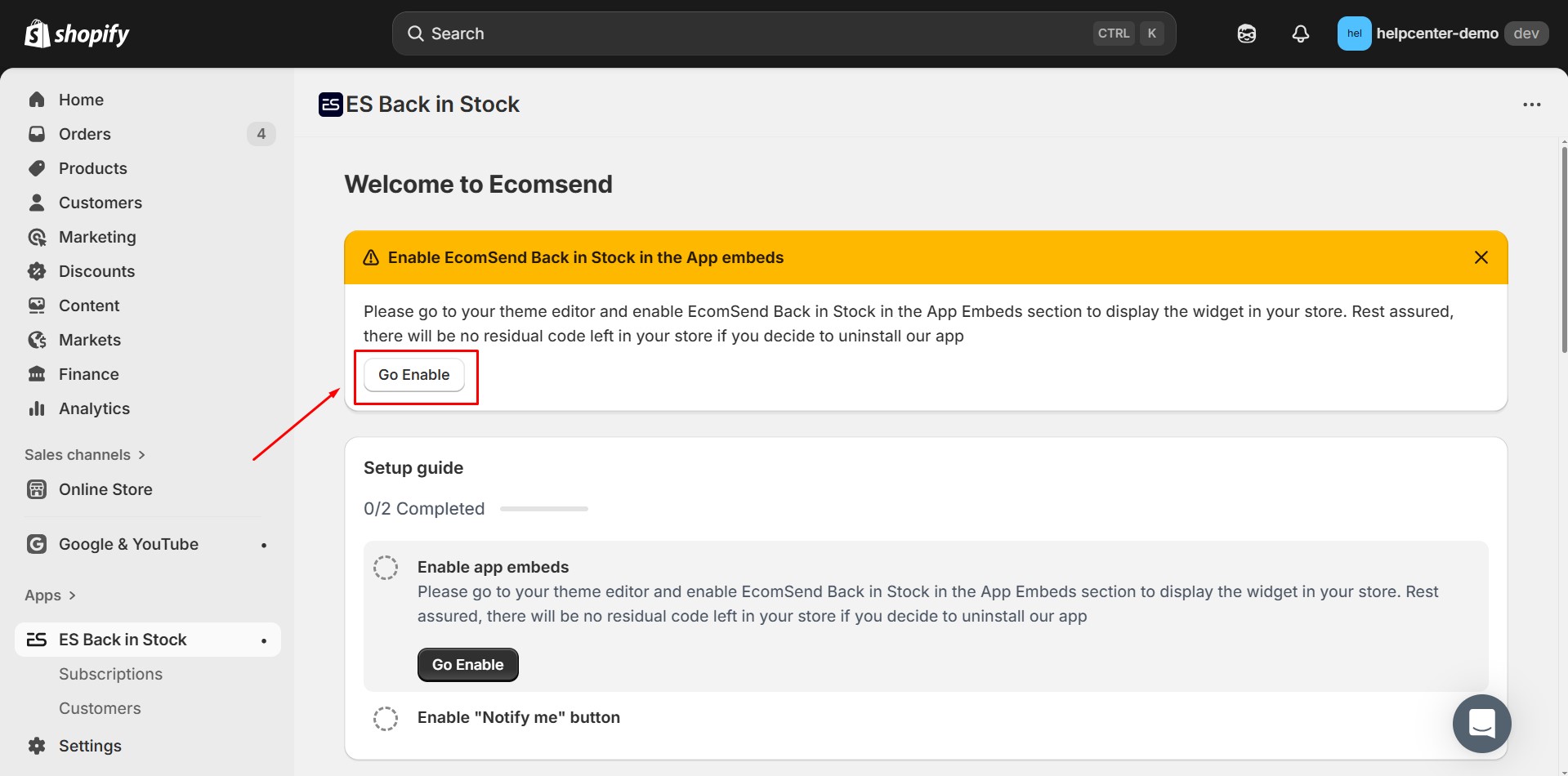Open the Home dashboard
The image size is (1568, 776).
[81, 99]
